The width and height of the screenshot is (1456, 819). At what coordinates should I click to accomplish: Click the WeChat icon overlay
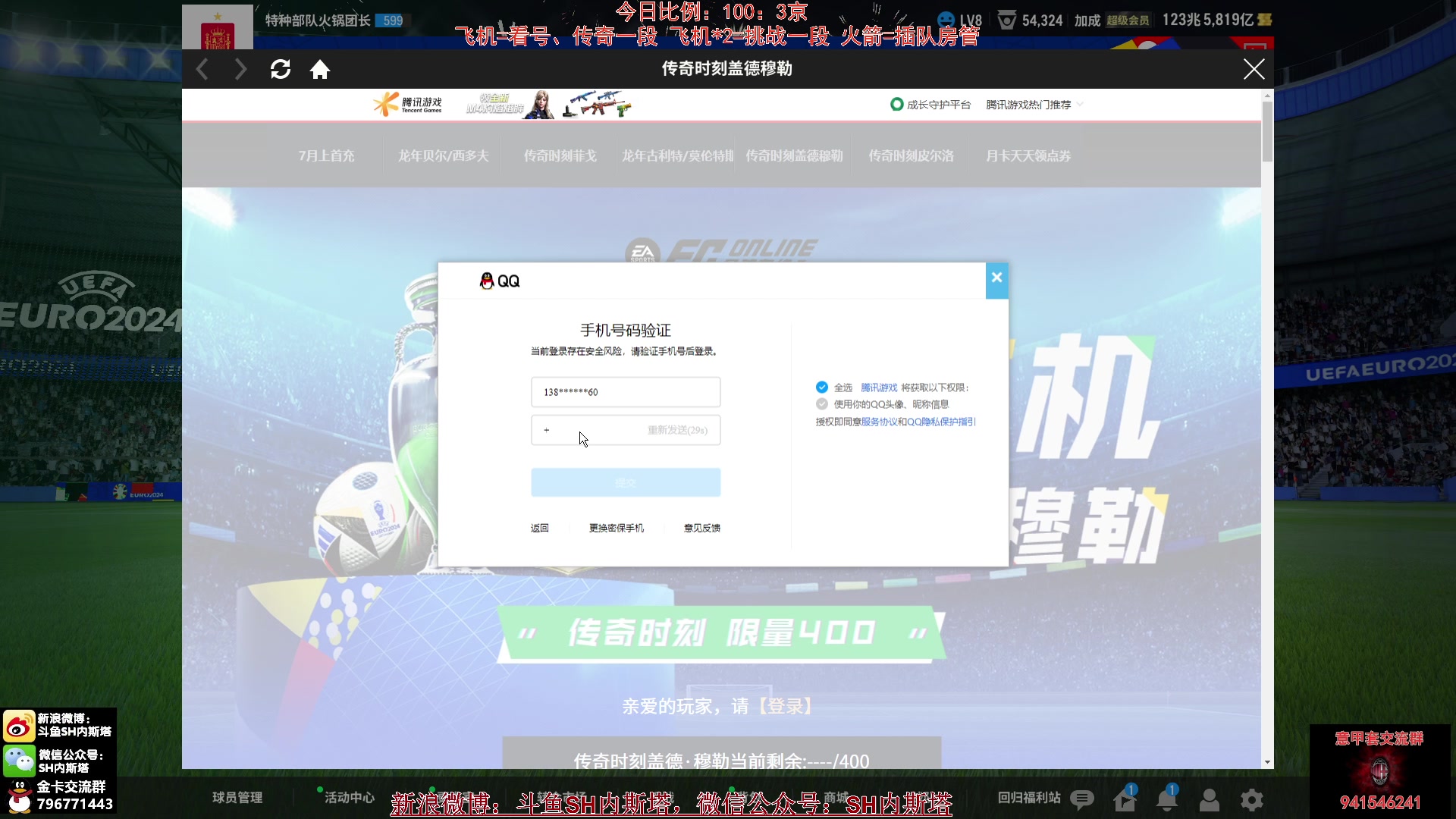click(19, 760)
